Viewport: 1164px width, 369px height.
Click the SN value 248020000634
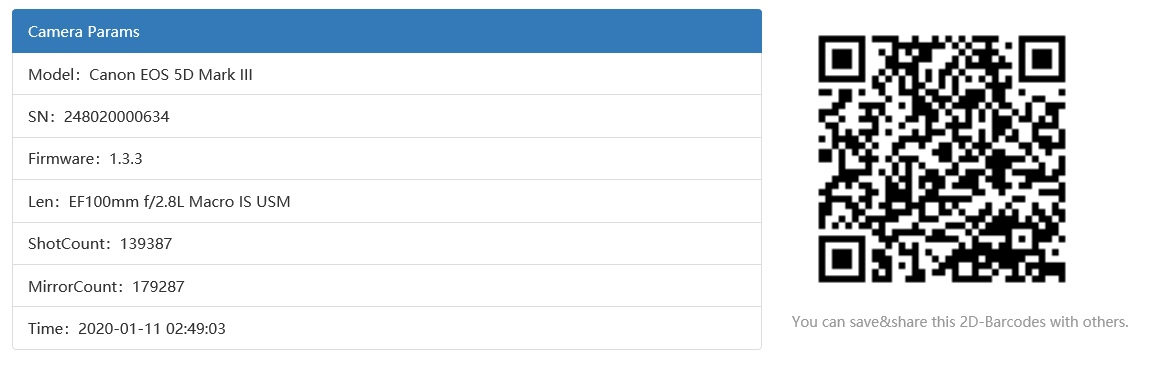tap(117, 117)
